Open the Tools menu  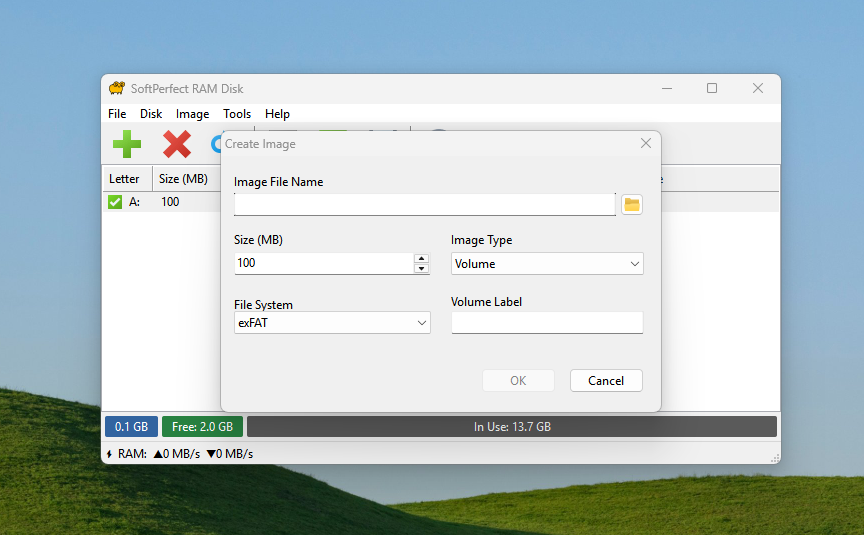tap(237, 114)
